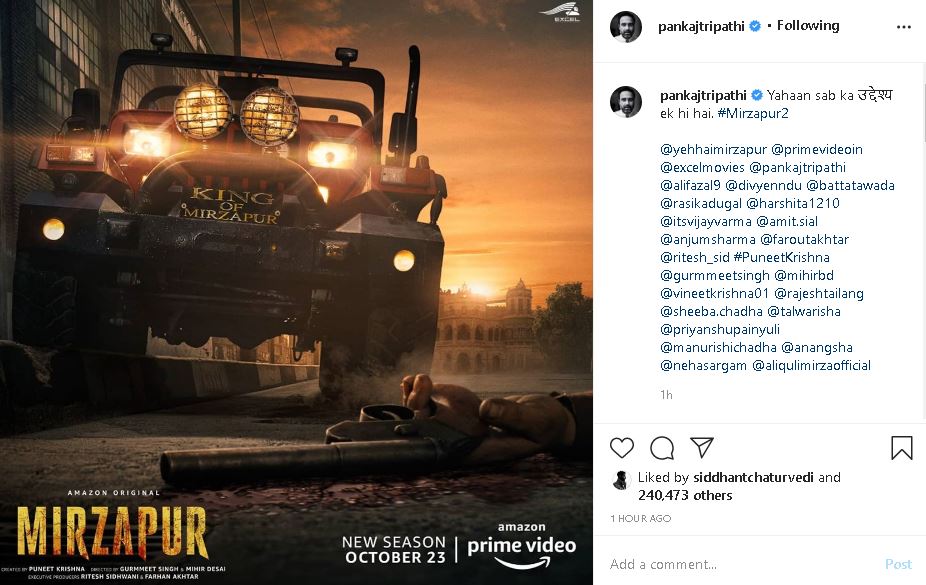
Task: Save post using bookmark icon
Action: pos(902,448)
